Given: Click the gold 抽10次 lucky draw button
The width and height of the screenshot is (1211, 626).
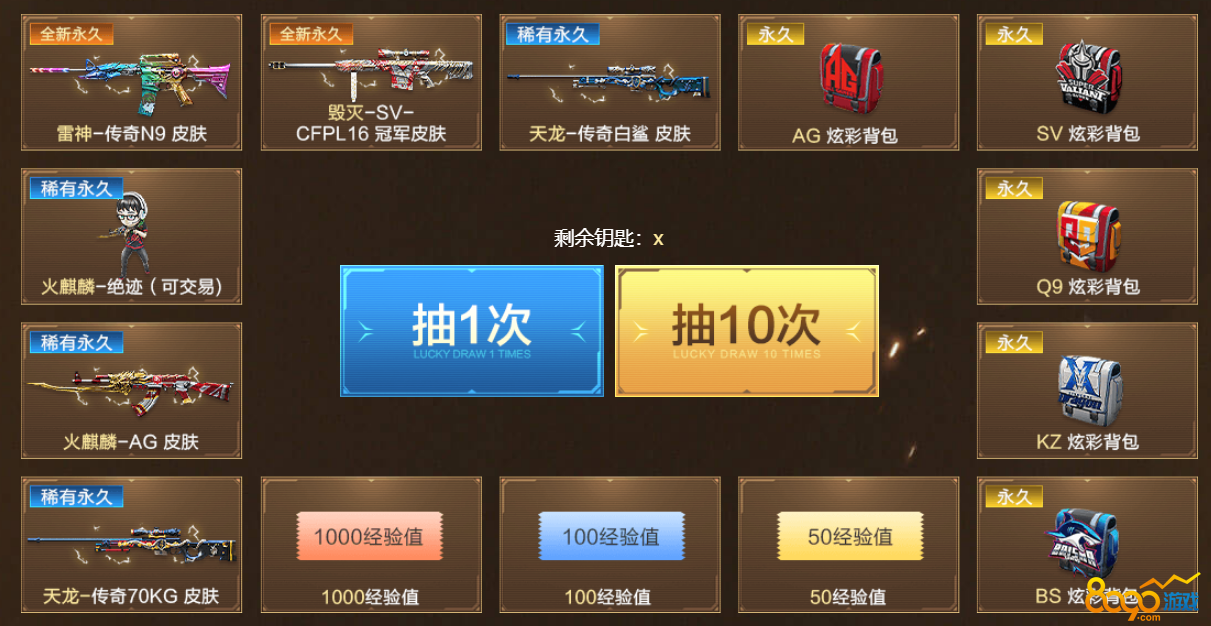Looking at the screenshot, I should [x=747, y=331].
